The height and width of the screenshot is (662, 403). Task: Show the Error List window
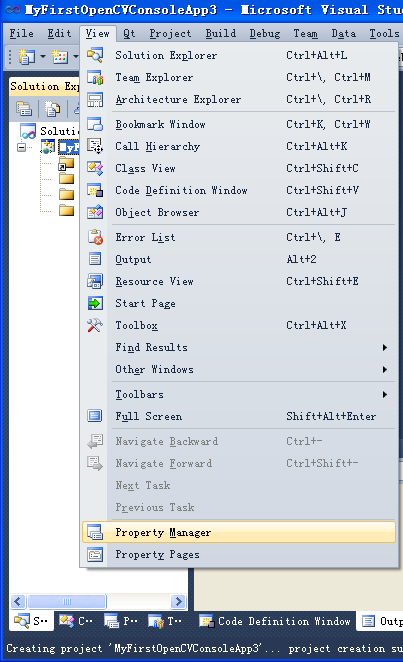(239, 237)
